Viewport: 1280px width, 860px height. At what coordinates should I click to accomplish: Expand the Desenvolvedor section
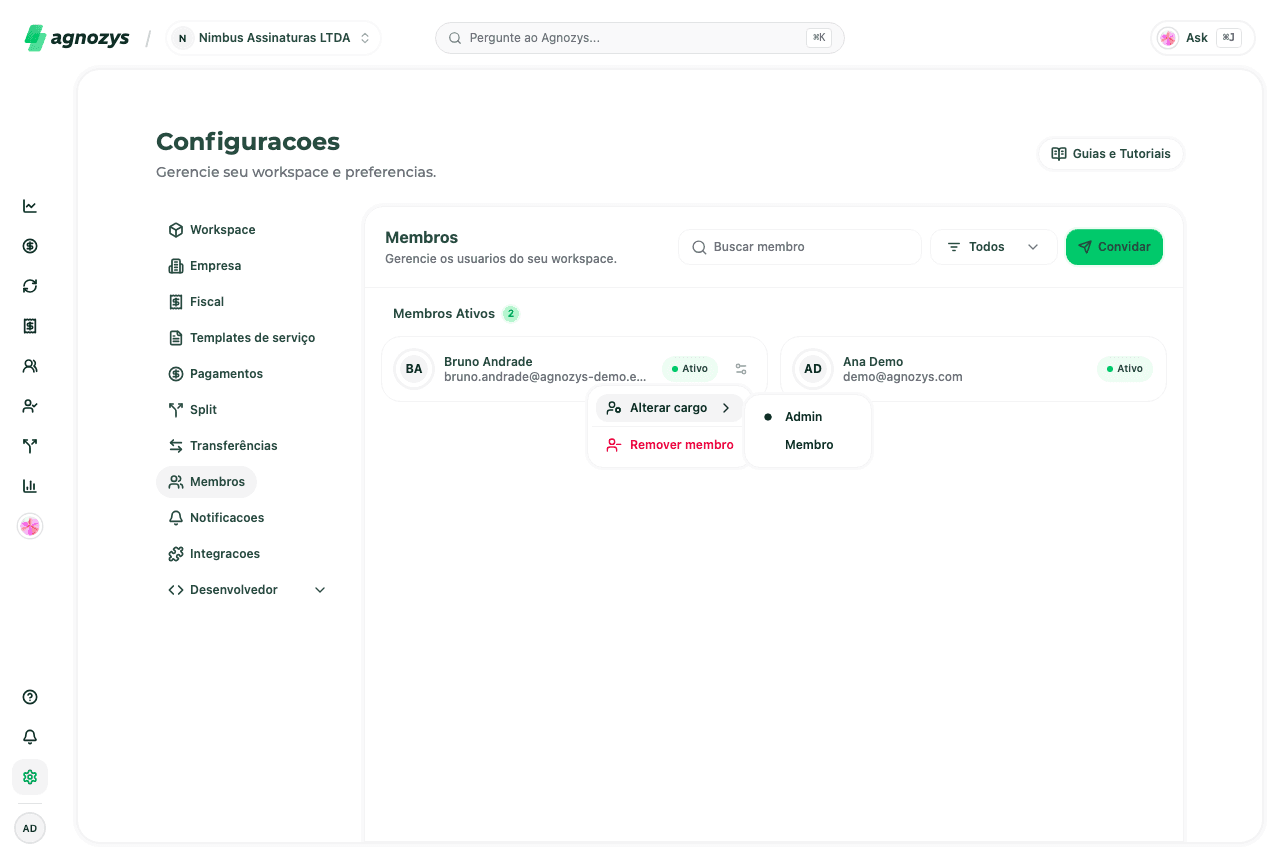point(246,590)
